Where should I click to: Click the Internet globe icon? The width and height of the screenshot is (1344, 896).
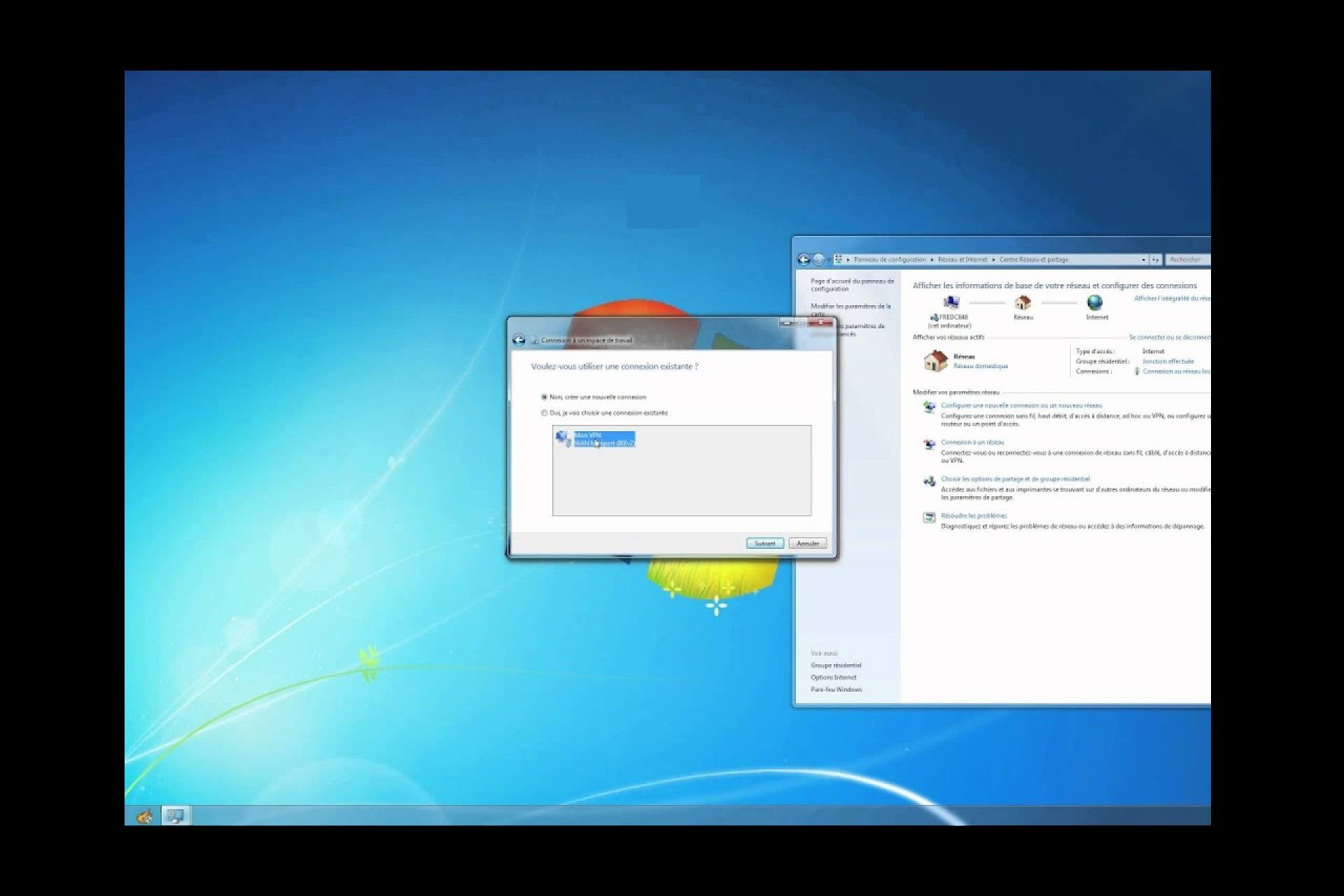pyautogui.click(x=1095, y=302)
